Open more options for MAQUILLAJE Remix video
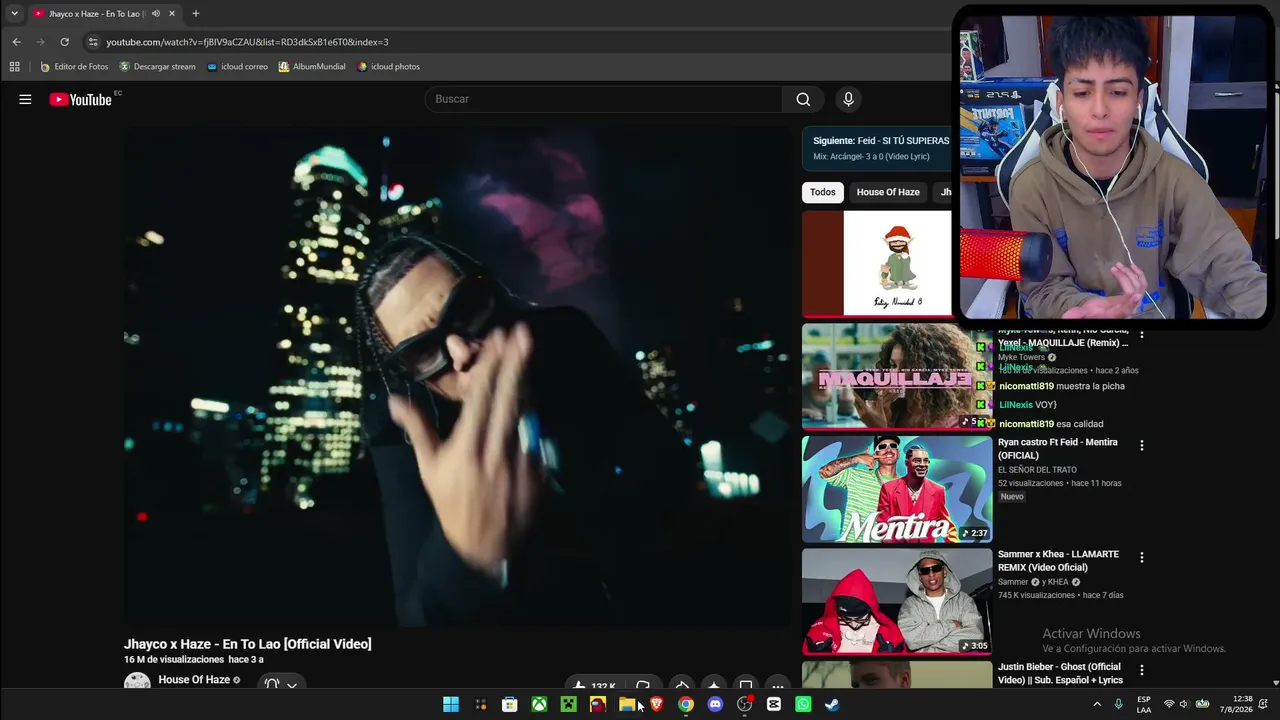The image size is (1280, 720). coord(1142,334)
